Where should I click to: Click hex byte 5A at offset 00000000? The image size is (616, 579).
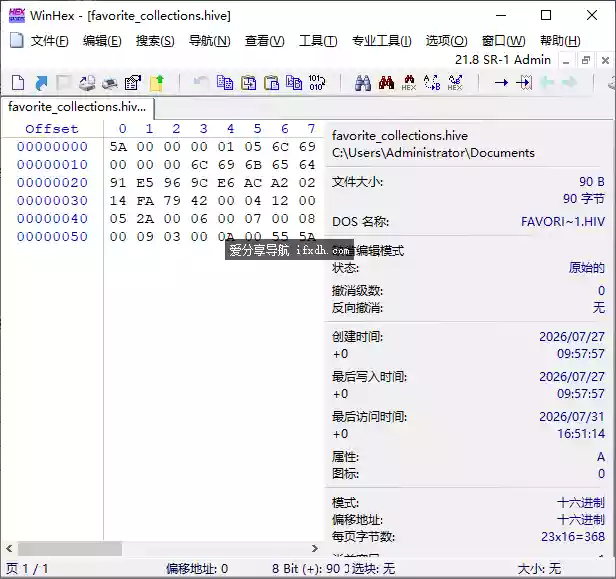tap(118, 147)
